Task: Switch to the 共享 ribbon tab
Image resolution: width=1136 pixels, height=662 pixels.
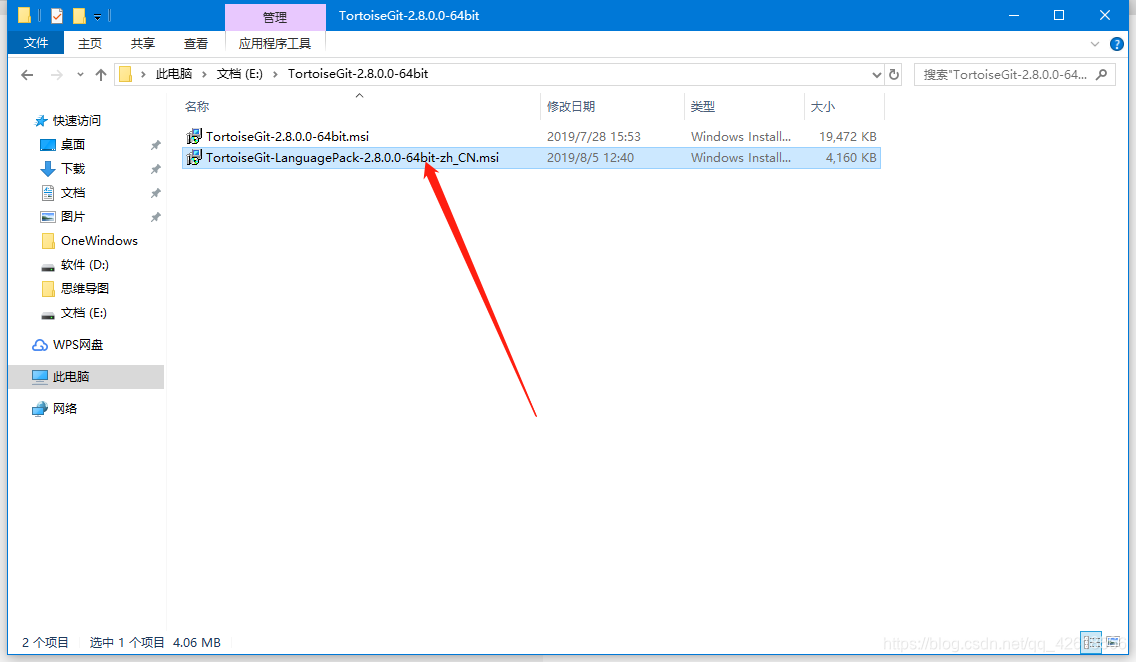Action: tap(143, 43)
